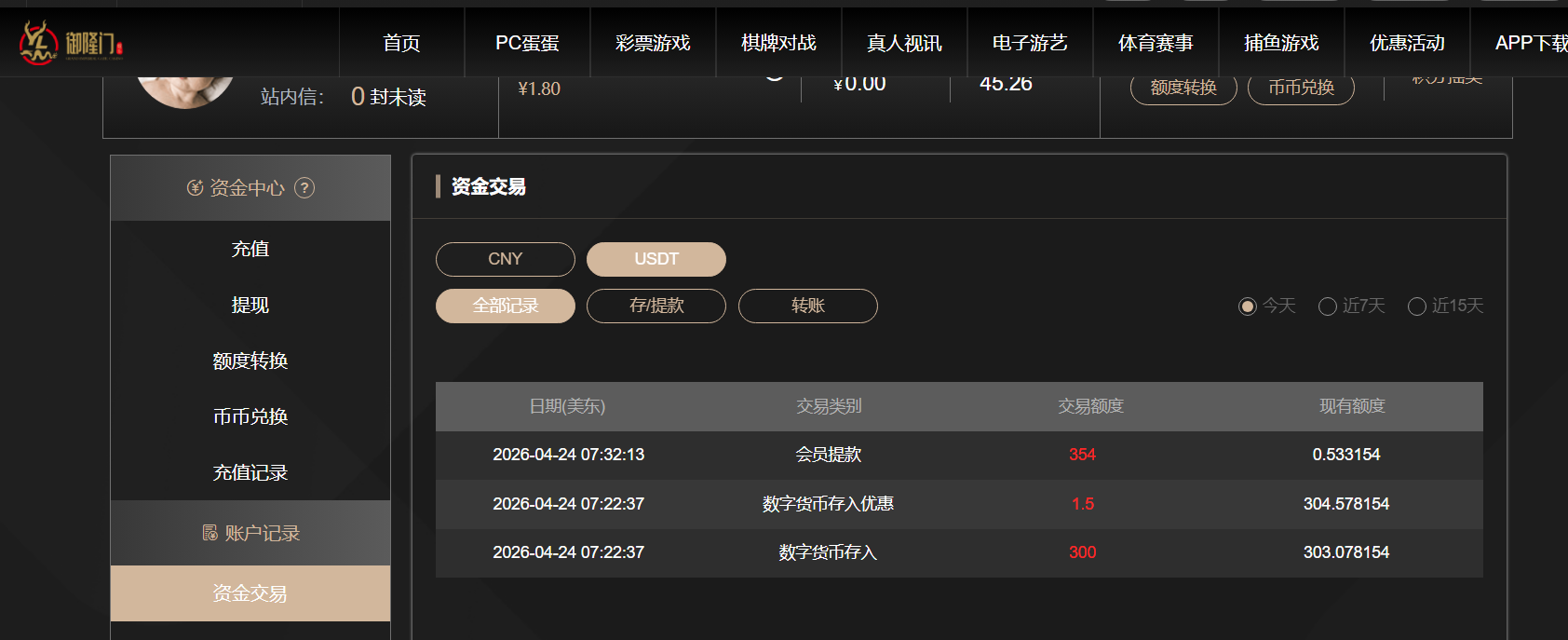The image size is (1568, 640).
Task: Open 优惠活动 in top navigation
Action: click(x=1407, y=43)
